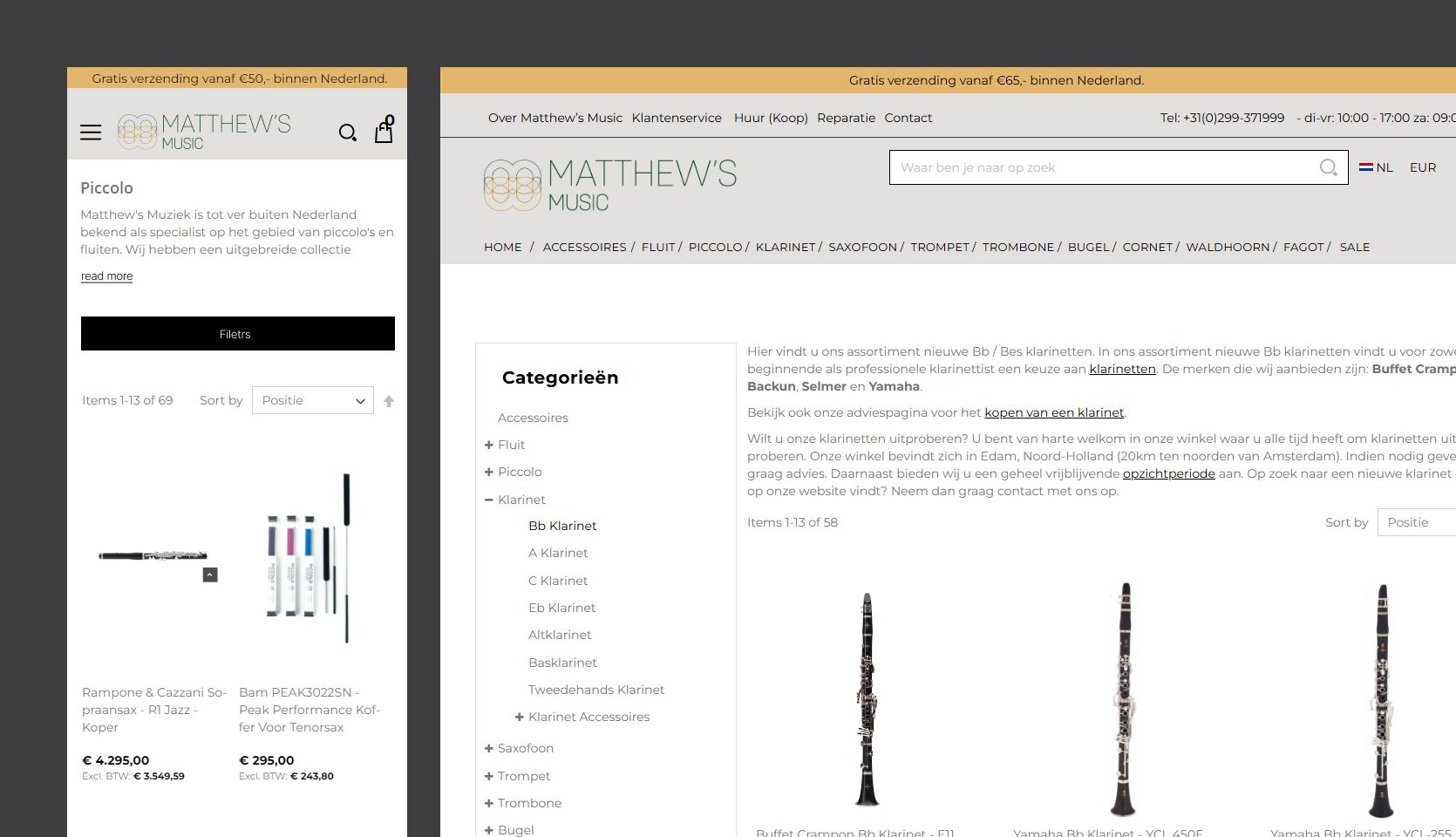Select A Klarinet subcategory

[x=558, y=553]
